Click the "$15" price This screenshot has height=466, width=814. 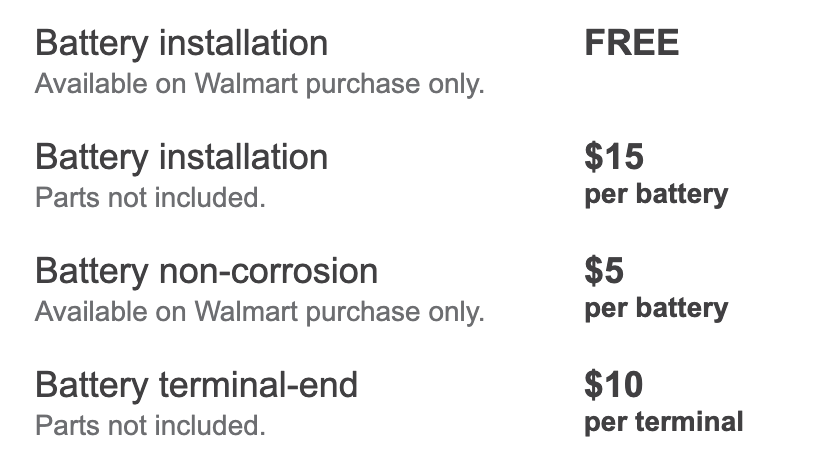click(x=614, y=158)
